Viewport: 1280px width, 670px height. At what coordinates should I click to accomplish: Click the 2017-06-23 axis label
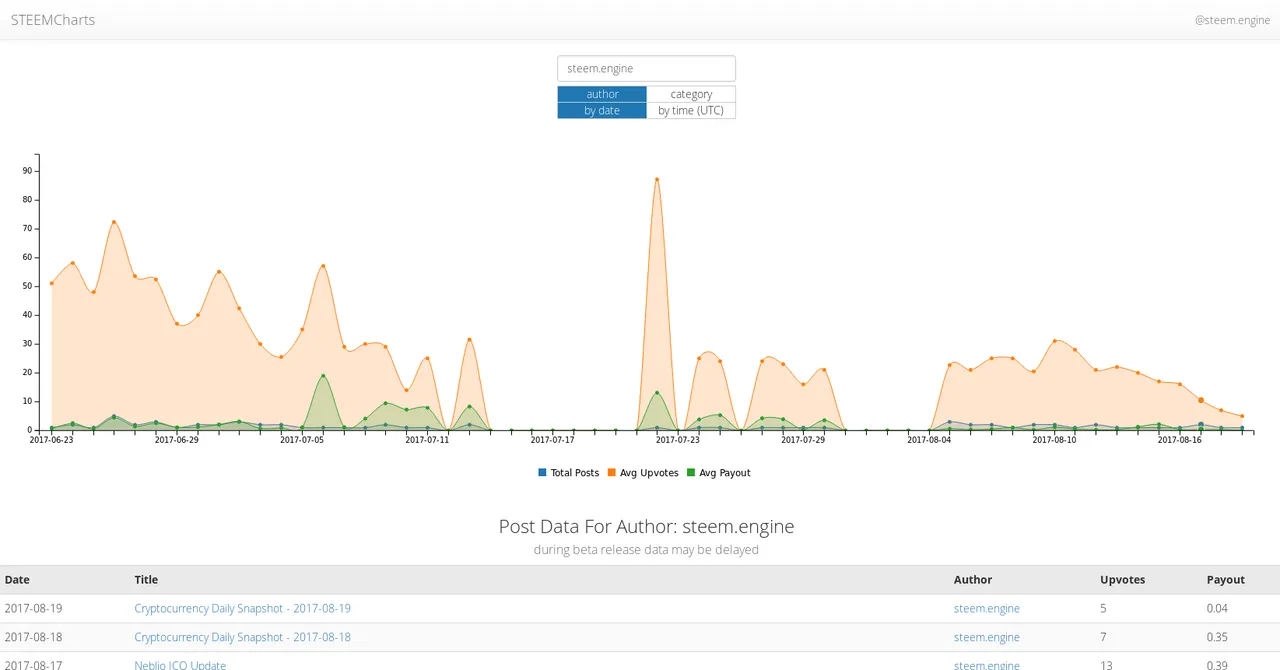point(51,439)
